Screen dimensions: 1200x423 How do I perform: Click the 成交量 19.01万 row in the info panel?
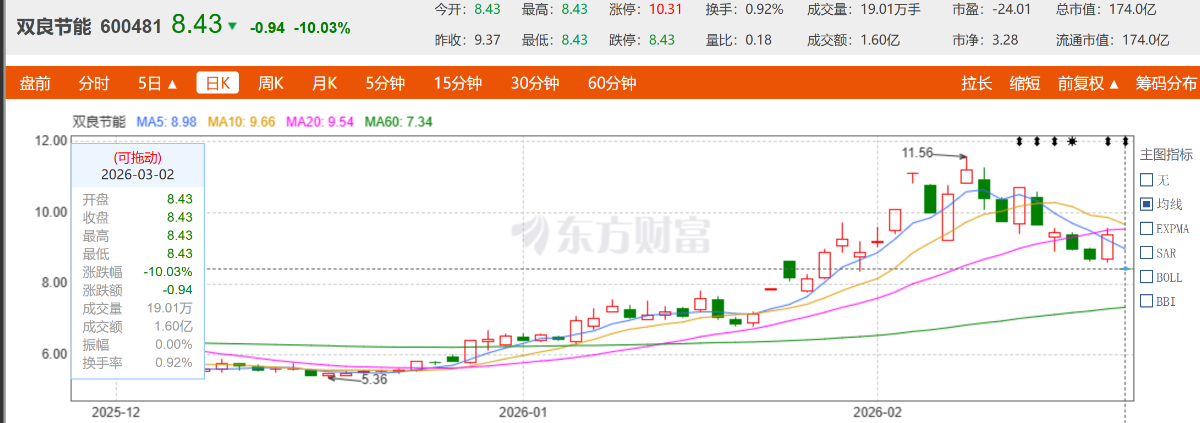pos(138,308)
